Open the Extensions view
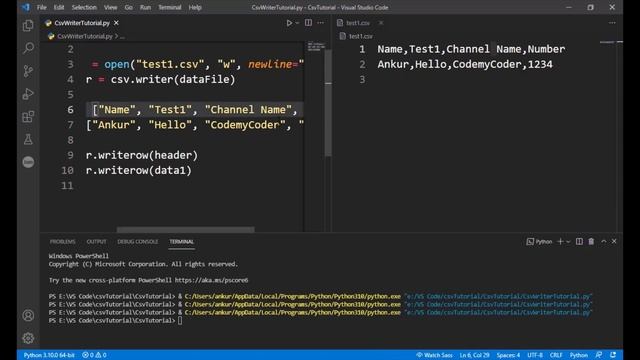 click(x=28, y=117)
